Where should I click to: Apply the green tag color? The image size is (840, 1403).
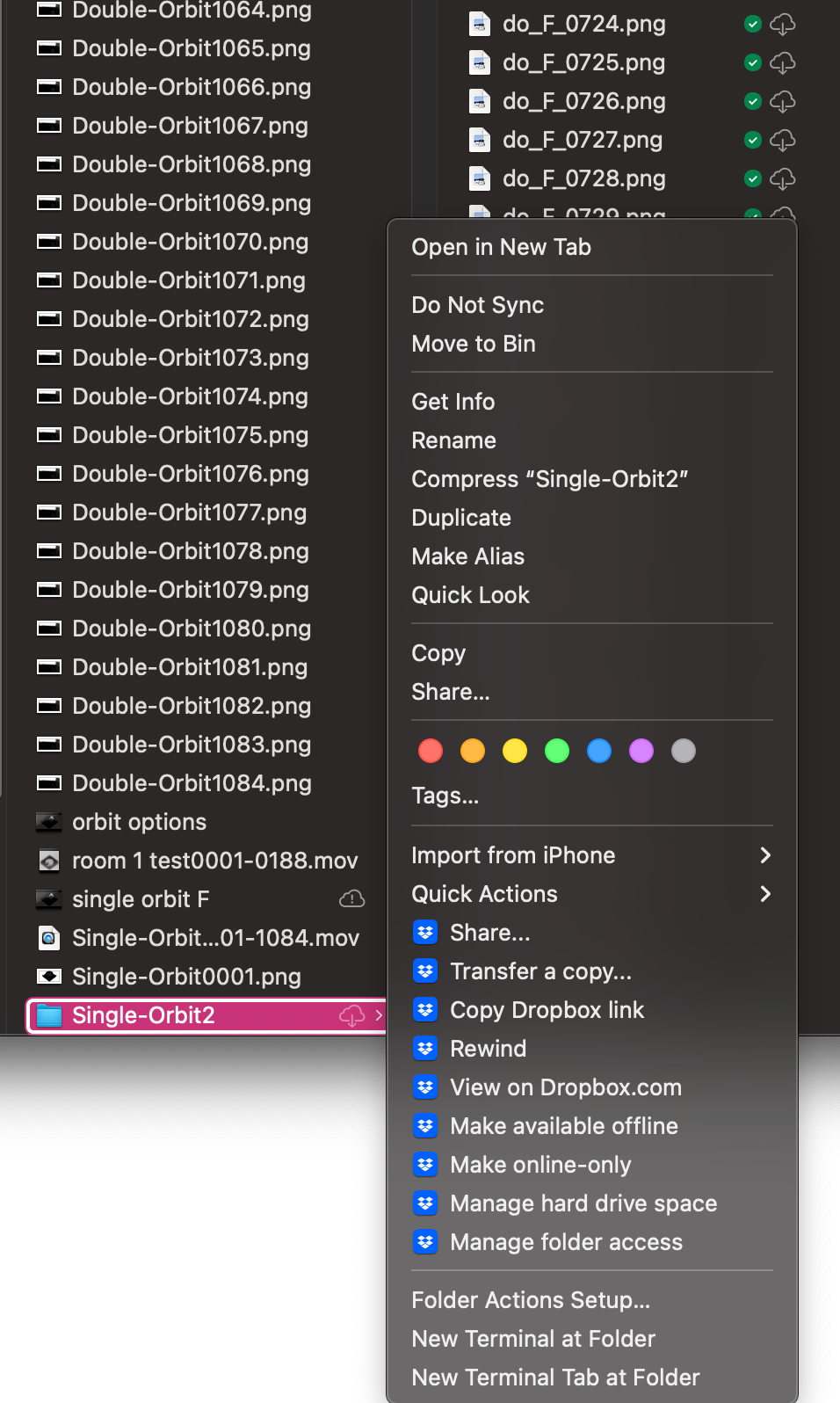(557, 751)
